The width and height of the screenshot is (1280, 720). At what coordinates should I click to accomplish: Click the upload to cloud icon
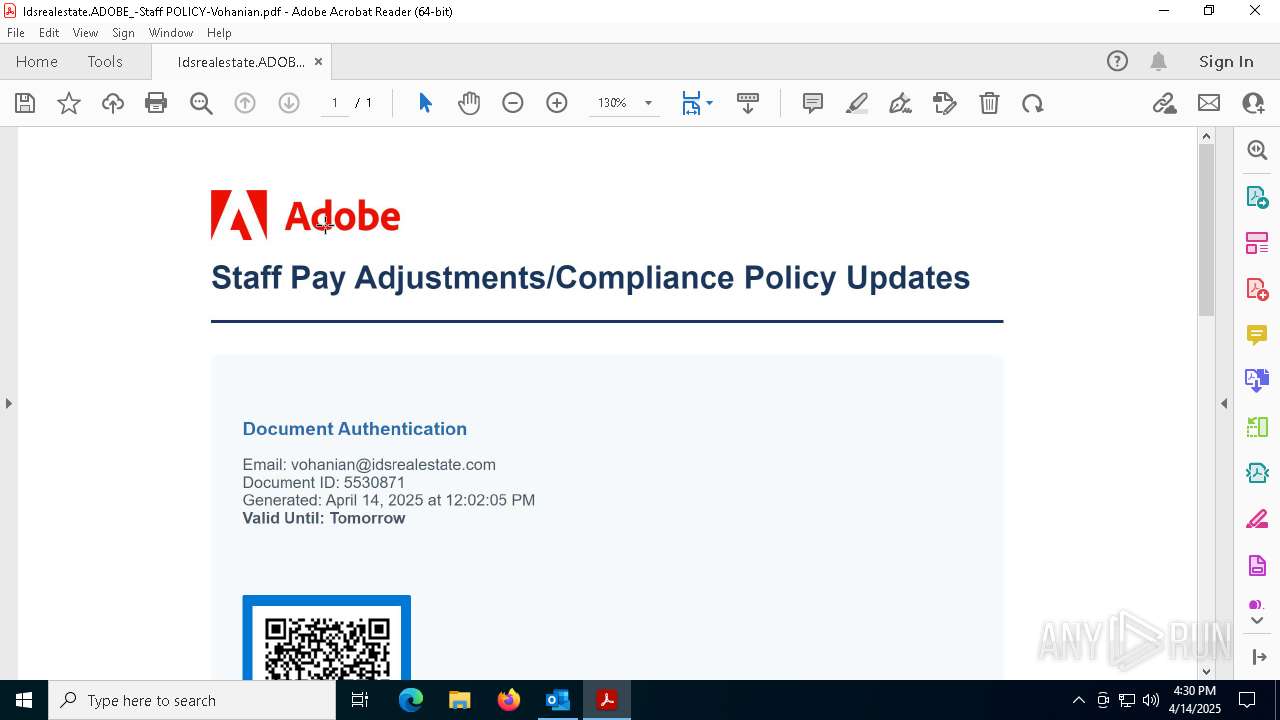[113, 103]
